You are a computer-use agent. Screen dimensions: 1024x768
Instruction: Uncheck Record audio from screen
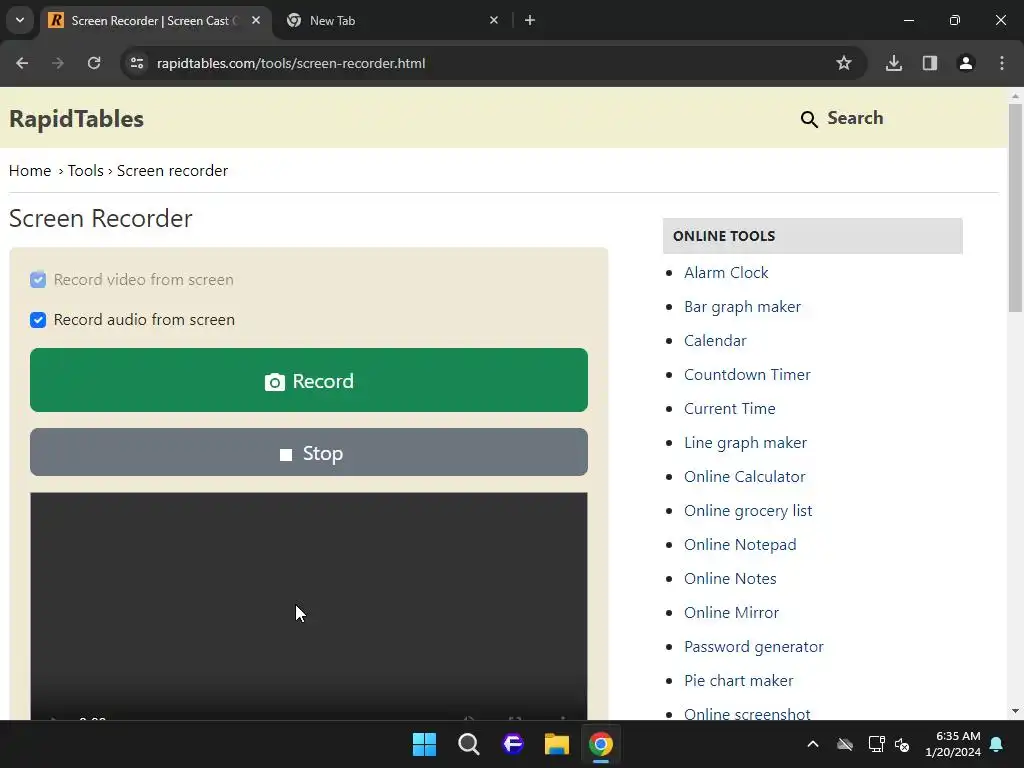38,319
